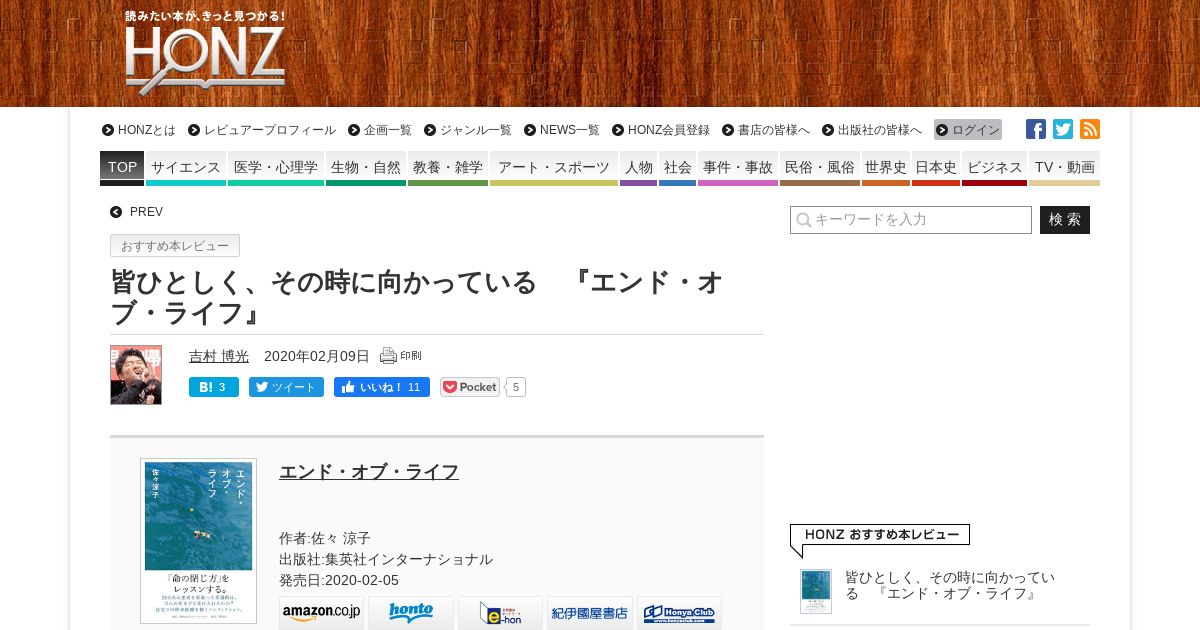1200x630 pixels.
Task: Go to the PREV article
Action: (137, 212)
